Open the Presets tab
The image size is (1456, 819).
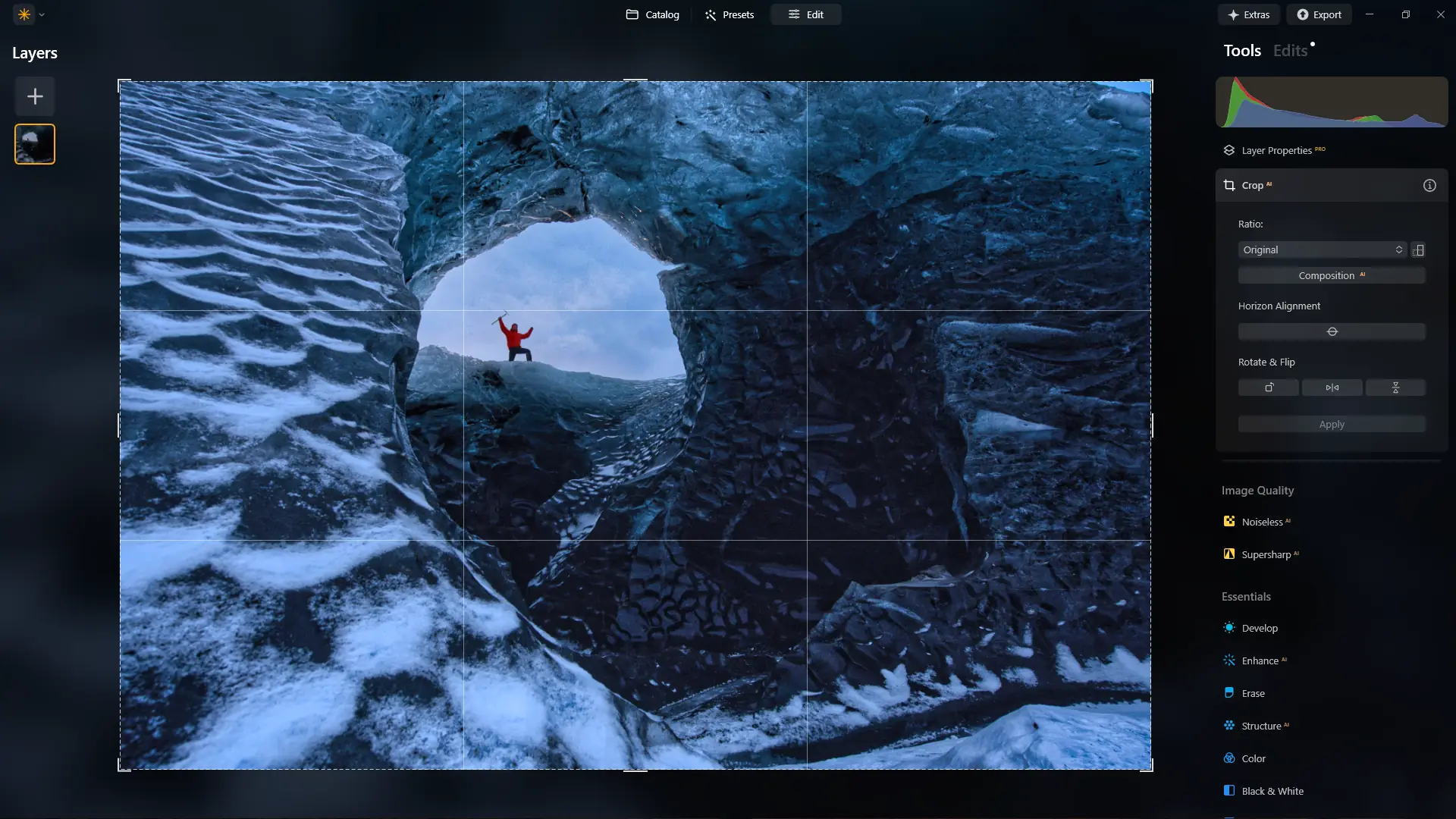point(729,14)
